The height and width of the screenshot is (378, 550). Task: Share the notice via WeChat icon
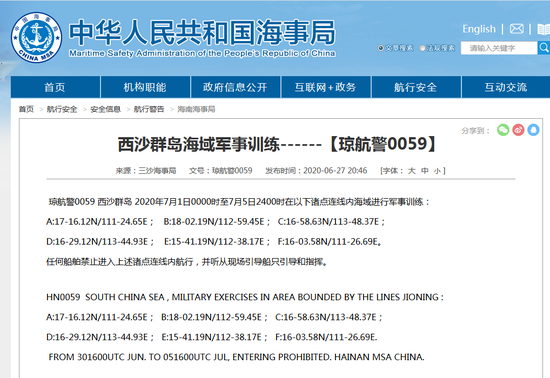click(503, 130)
